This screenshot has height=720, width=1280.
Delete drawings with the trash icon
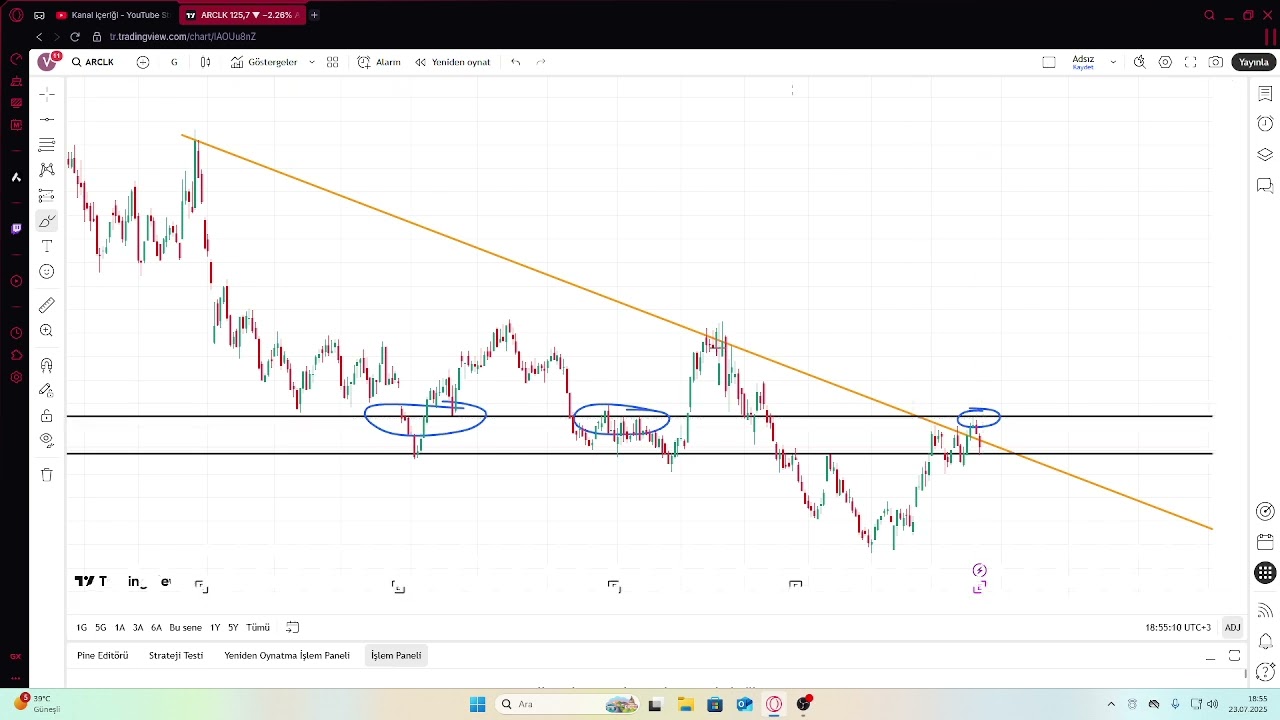coord(47,475)
